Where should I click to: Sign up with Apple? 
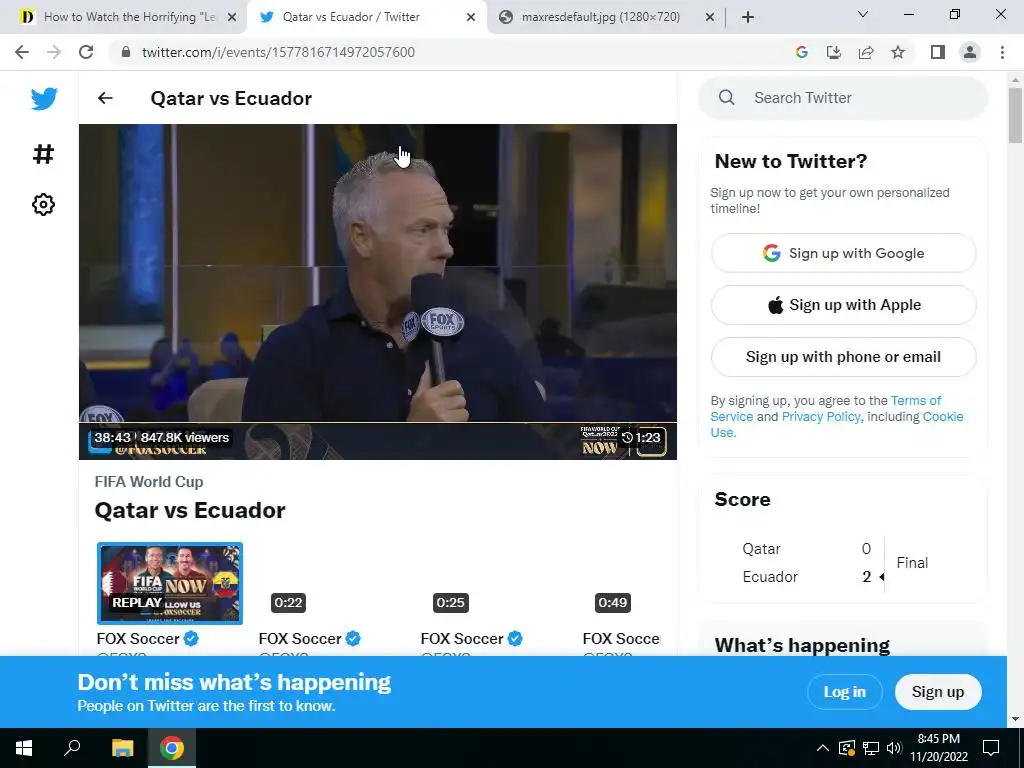843,305
